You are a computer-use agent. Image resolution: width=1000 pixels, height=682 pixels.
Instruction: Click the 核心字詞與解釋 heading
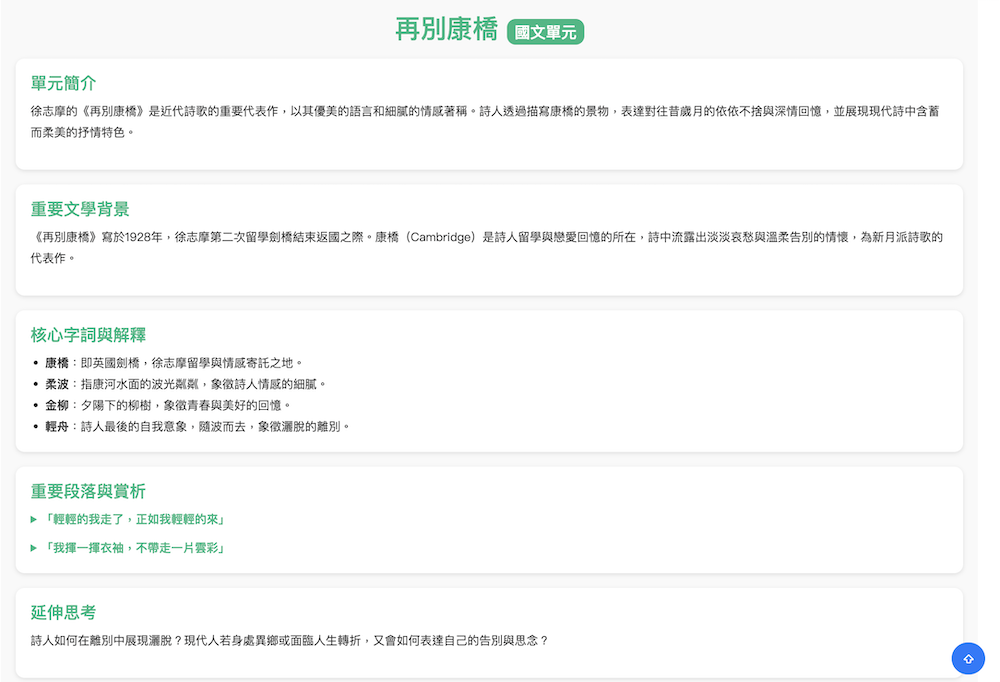pos(88,335)
